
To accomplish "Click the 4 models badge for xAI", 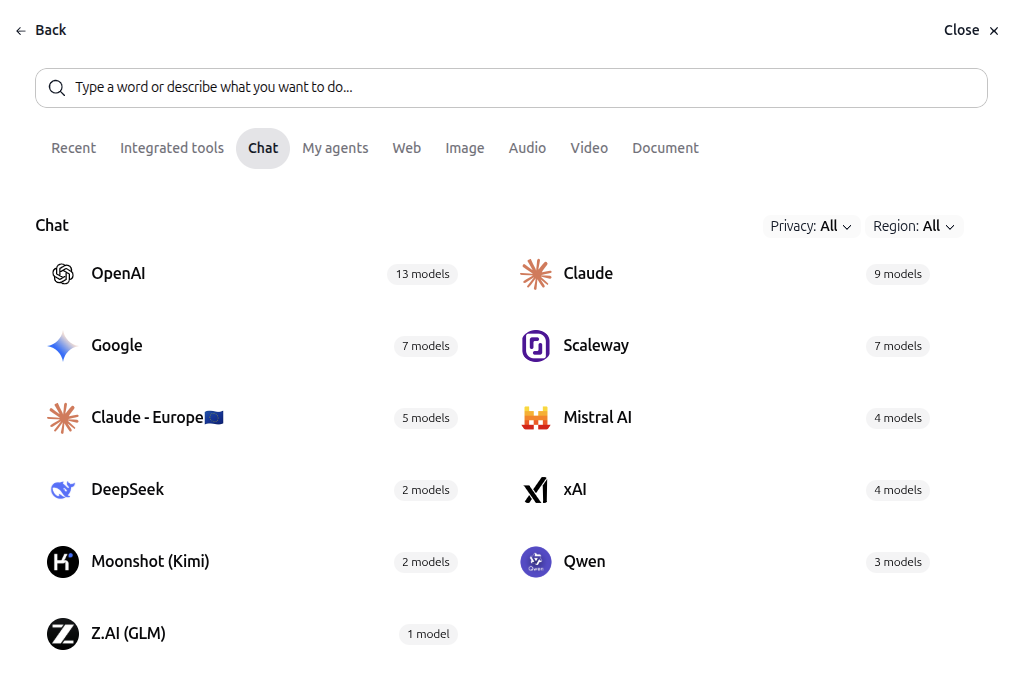I will click(898, 490).
